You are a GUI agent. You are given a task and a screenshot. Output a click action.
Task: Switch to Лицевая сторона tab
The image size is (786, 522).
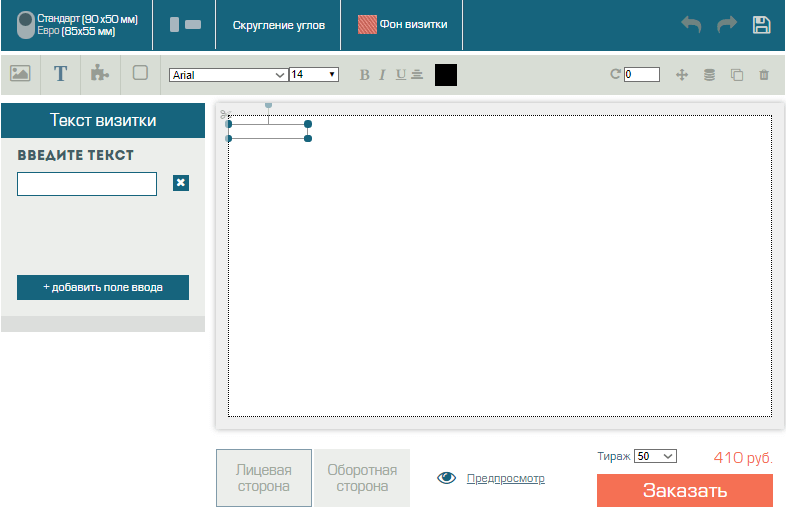tap(264, 478)
